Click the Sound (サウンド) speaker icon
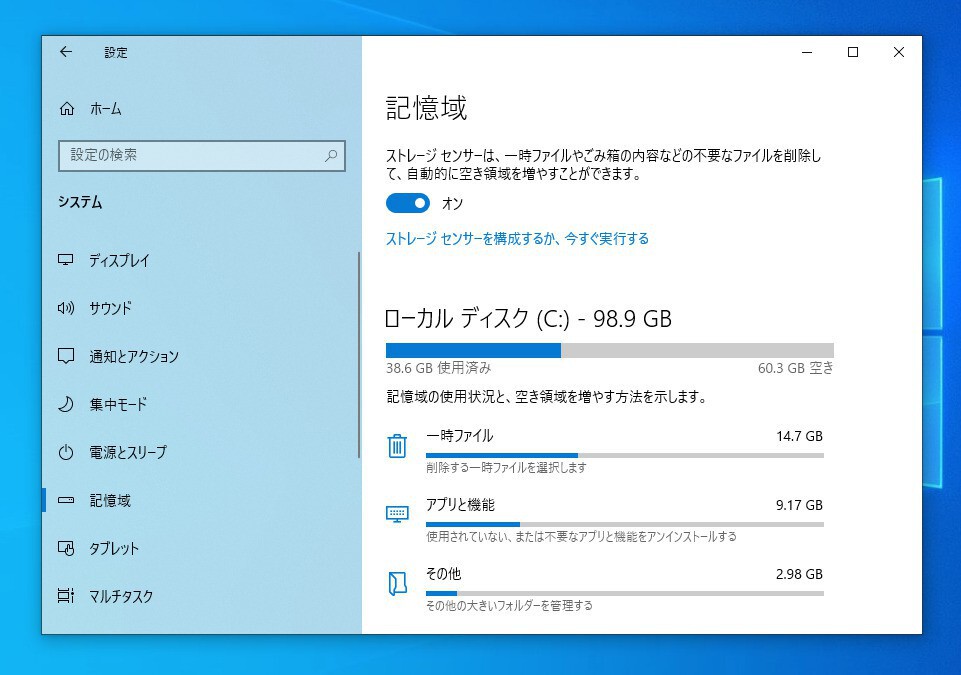The width and height of the screenshot is (961, 675). [x=66, y=308]
